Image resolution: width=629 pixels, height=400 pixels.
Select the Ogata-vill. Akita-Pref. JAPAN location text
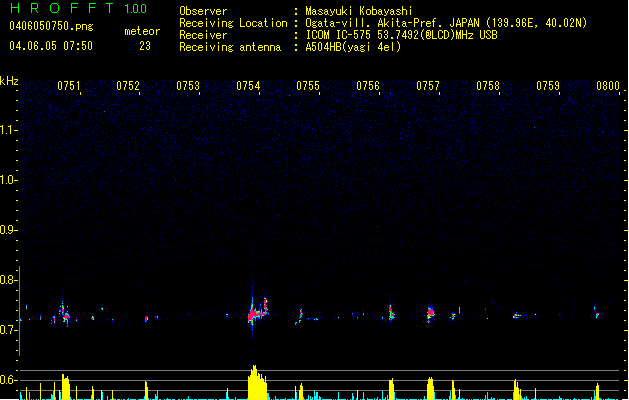[x=446, y=23]
